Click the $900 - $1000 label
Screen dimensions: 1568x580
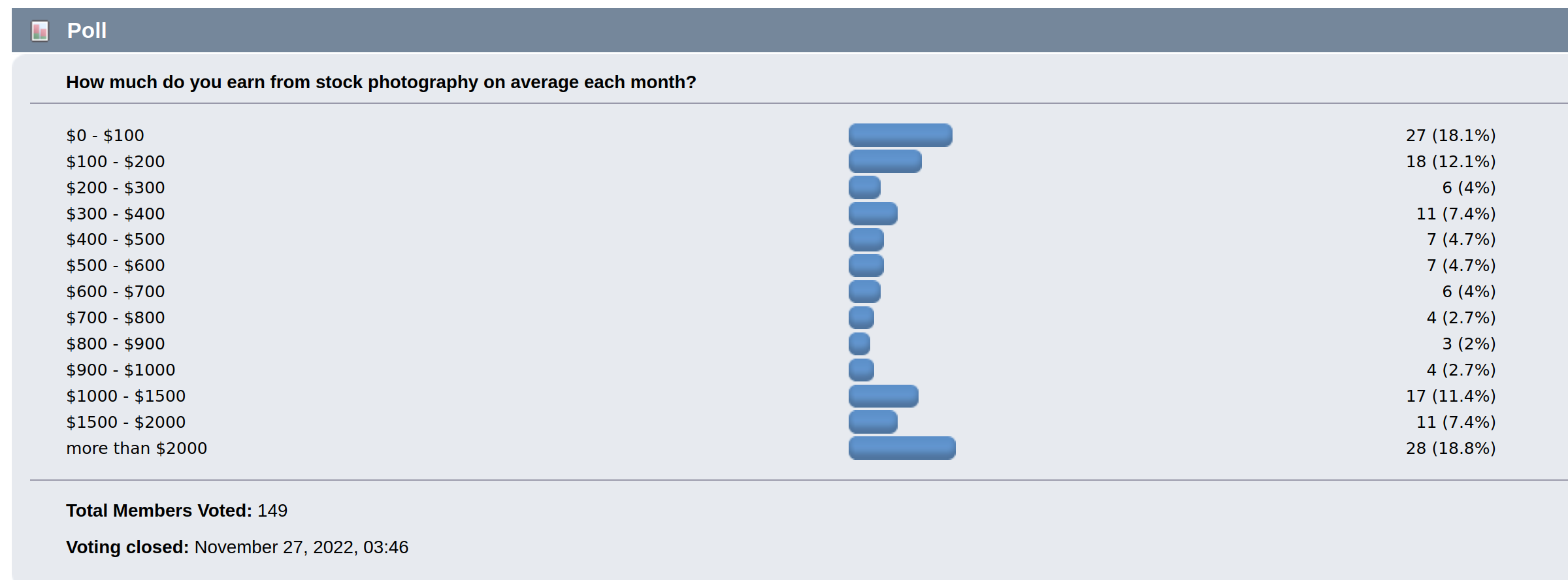[120, 370]
